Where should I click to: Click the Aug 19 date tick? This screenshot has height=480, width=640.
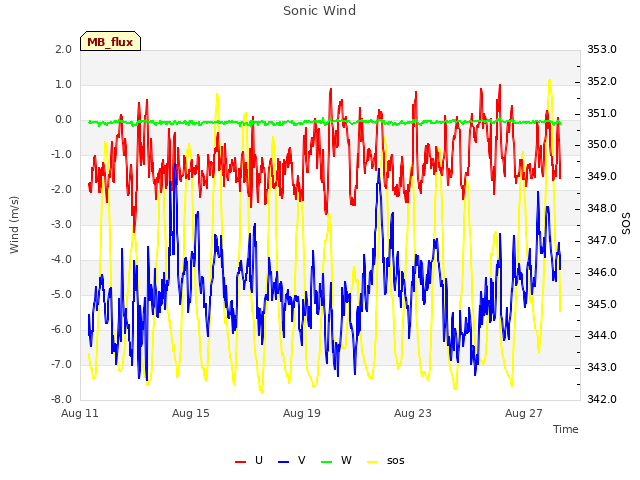pyautogui.click(x=302, y=413)
